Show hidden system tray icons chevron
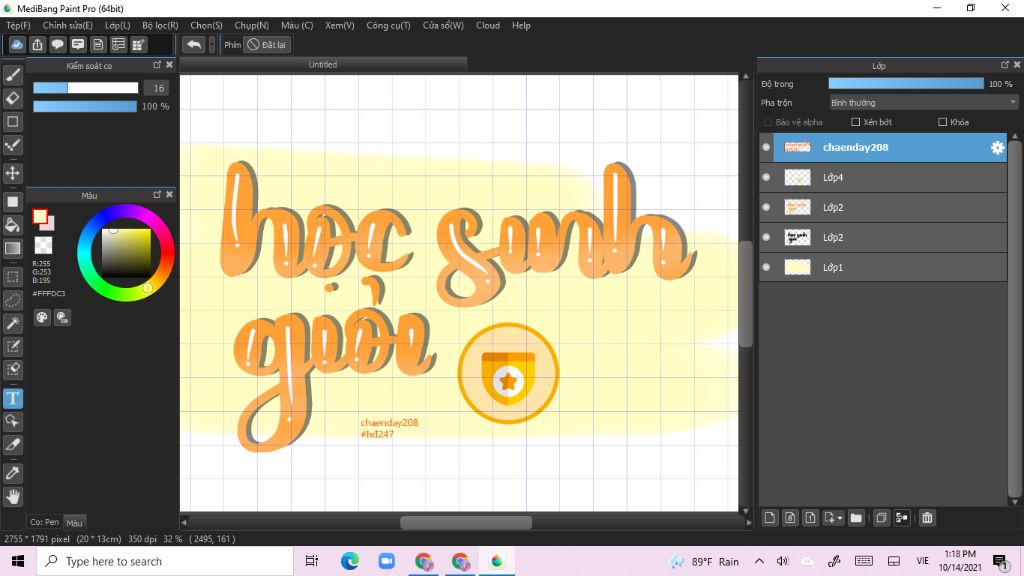Screen dimensions: 1024x576 [758, 561]
